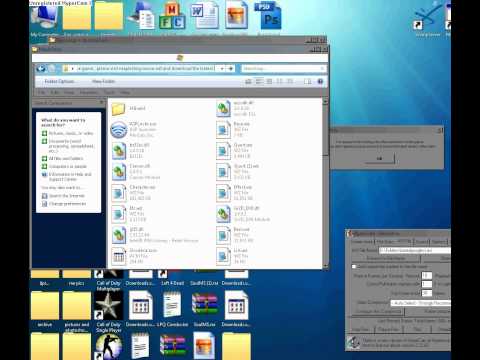The width and height of the screenshot is (480, 360).
Task: Open the Tools menu in Explorer
Action: coord(109,92)
